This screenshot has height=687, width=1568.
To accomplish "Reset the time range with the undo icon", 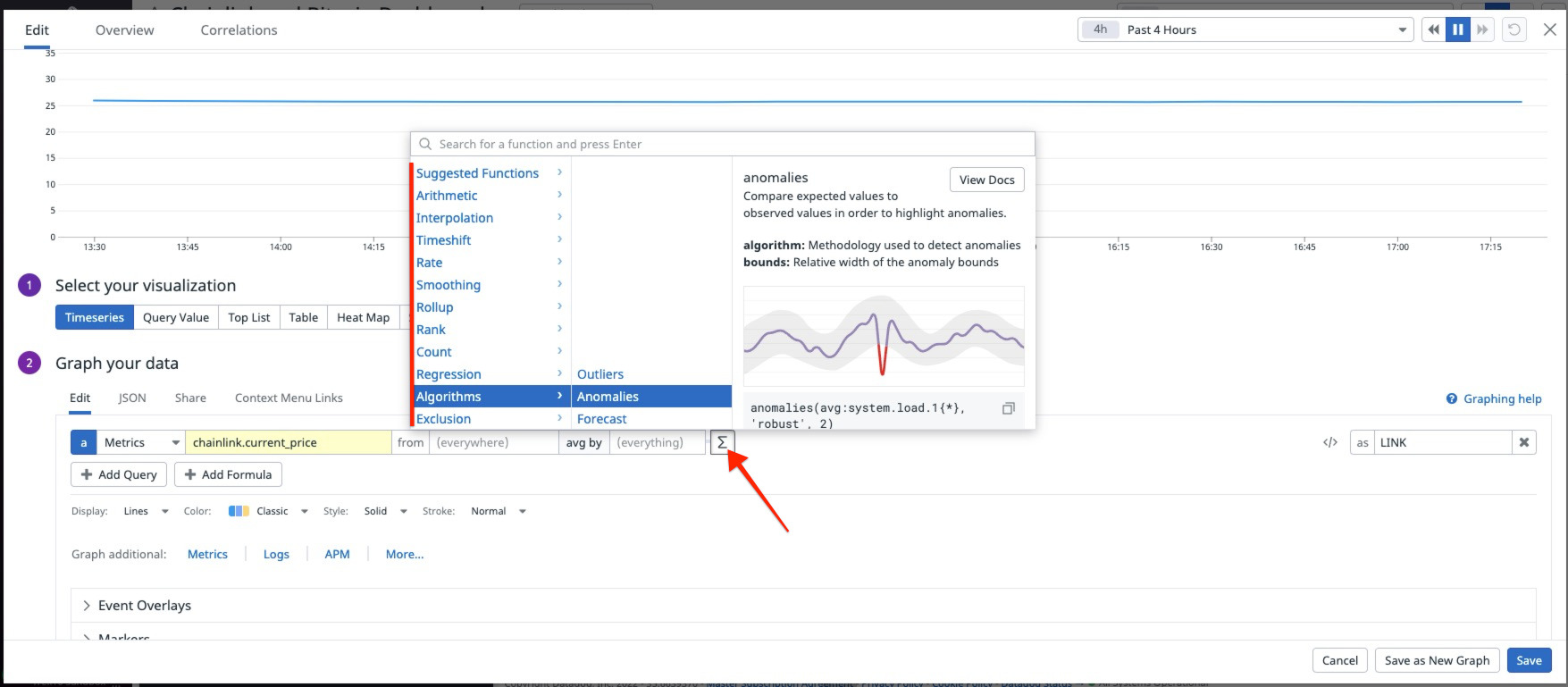I will [x=1514, y=29].
